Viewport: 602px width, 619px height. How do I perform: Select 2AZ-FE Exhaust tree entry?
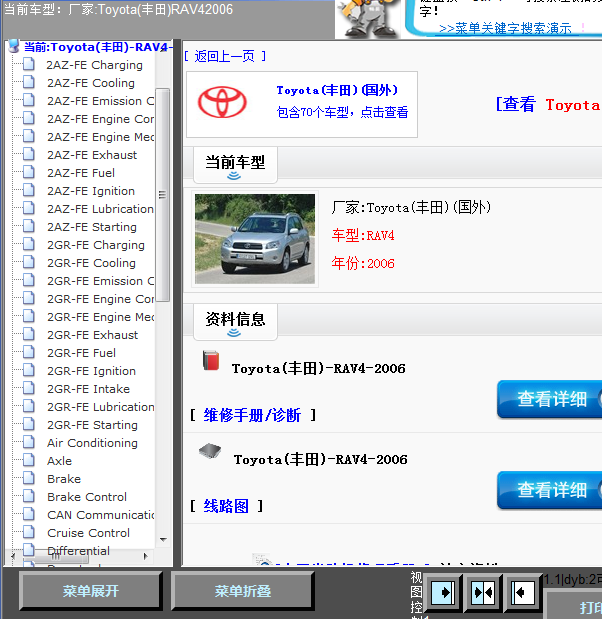tap(92, 155)
